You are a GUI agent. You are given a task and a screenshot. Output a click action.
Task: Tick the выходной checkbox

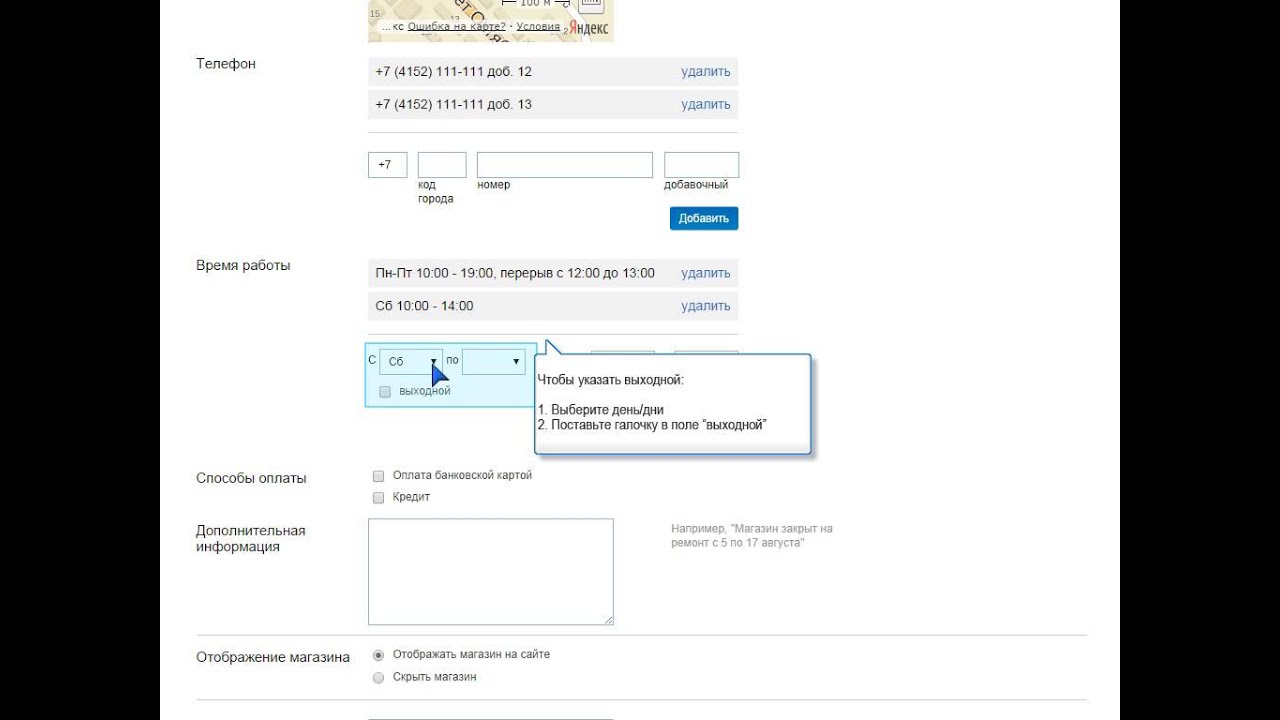[x=385, y=392]
